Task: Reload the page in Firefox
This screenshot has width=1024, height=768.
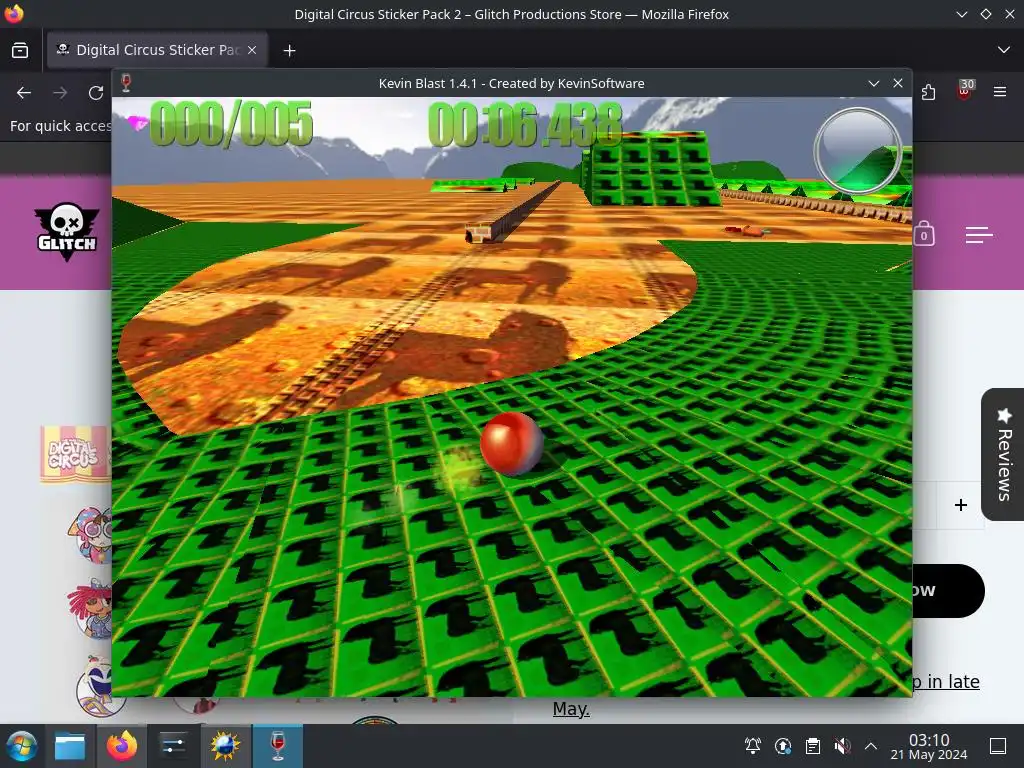Action: point(96,93)
